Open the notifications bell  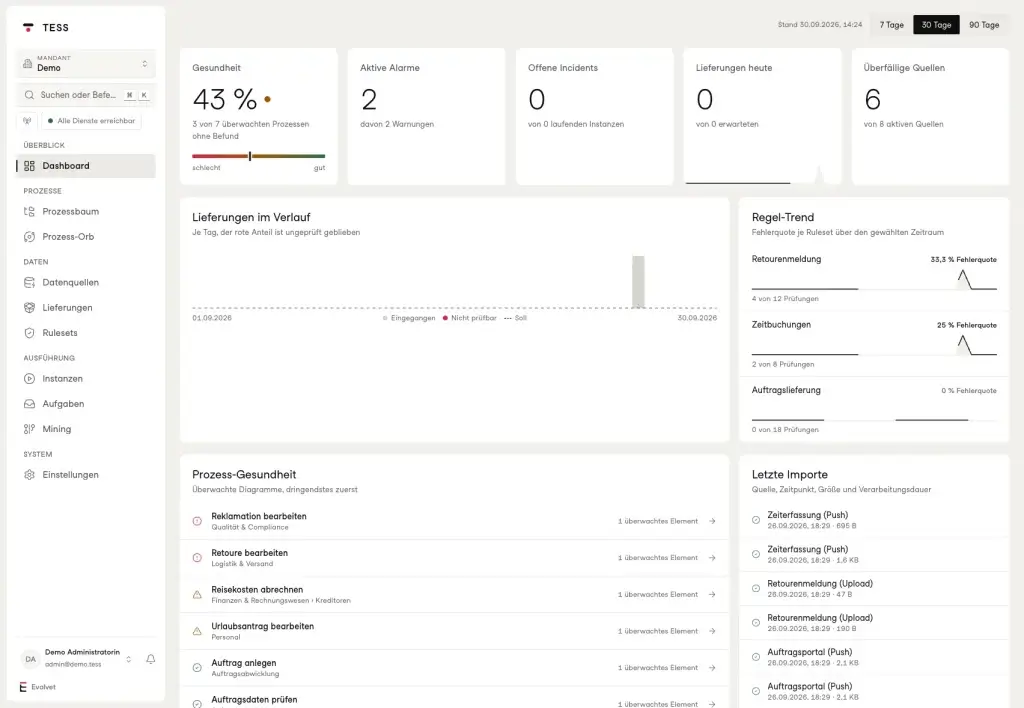[151, 659]
